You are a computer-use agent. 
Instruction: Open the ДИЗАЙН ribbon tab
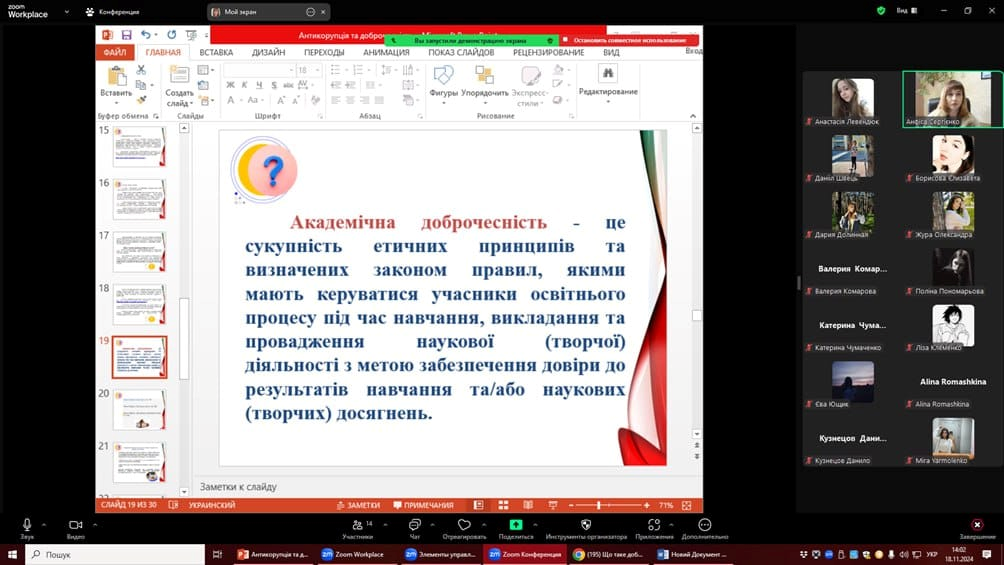click(268, 52)
